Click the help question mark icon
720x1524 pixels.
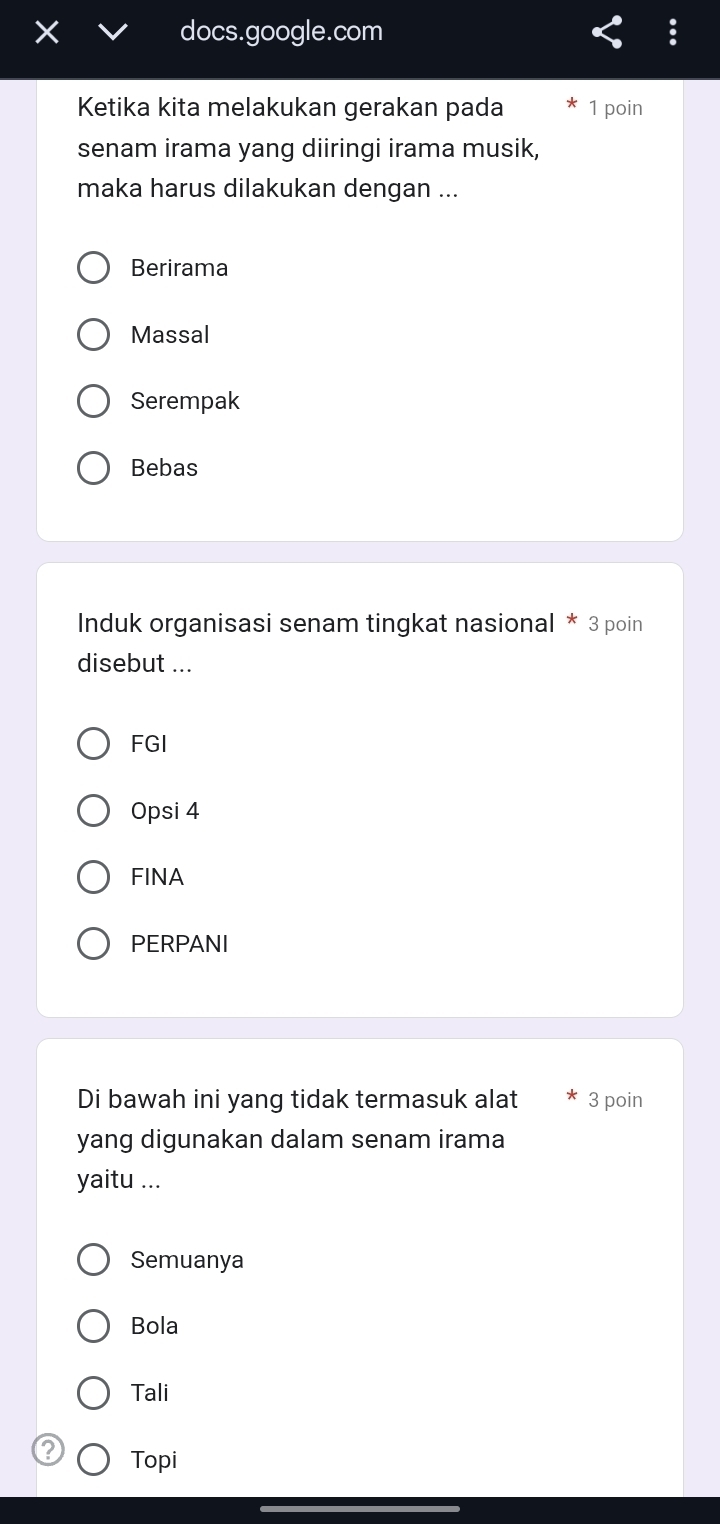pos(48,1448)
